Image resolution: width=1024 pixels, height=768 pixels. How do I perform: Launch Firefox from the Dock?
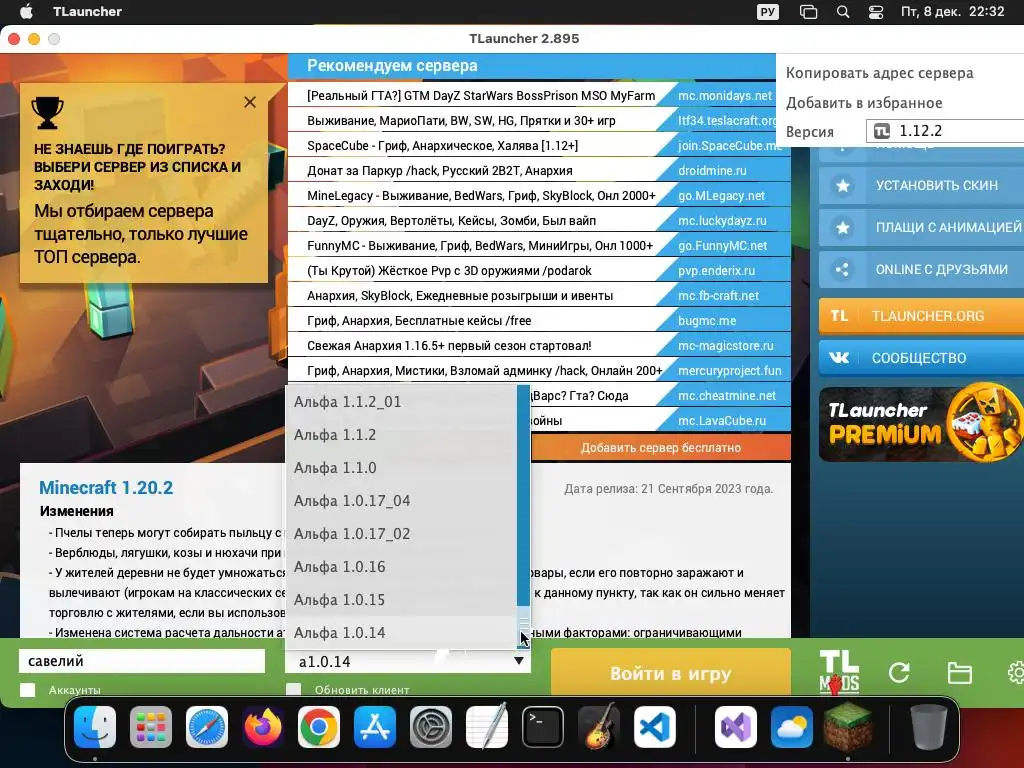coord(263,727)
